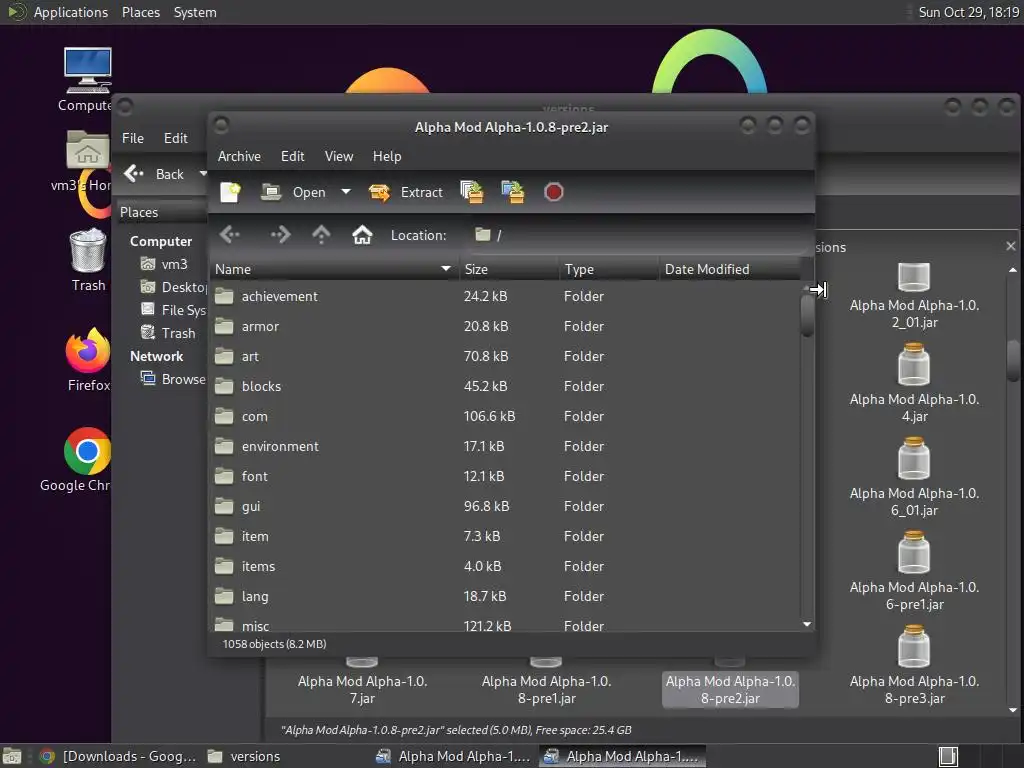Open Firefox desktop icon

88,360
